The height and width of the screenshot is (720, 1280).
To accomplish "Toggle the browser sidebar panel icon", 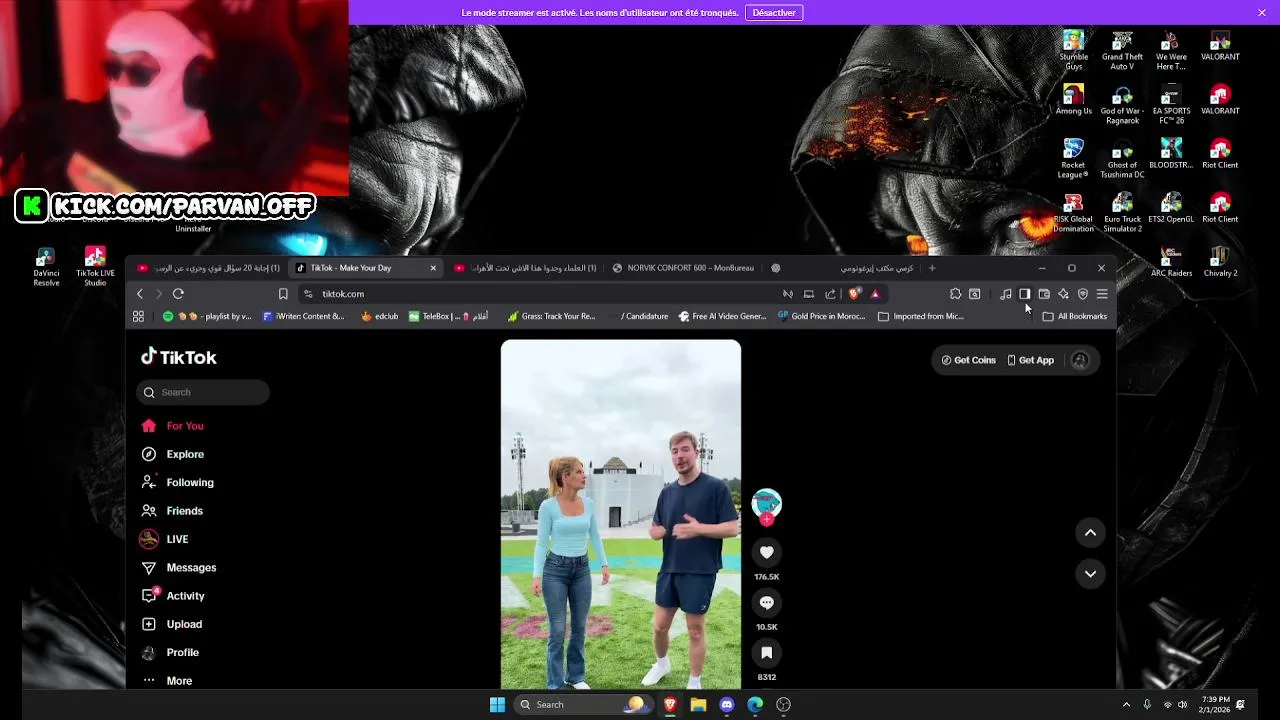I will pos(1025,294).
